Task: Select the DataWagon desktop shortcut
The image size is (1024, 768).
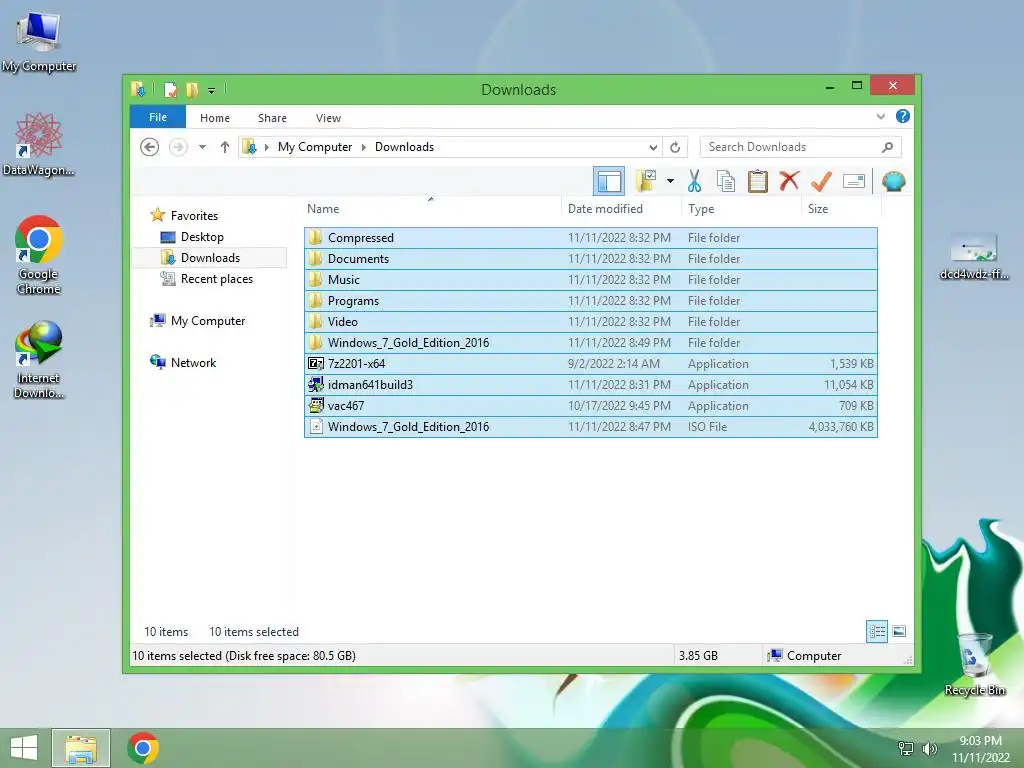Action: (x=39, y=145)
